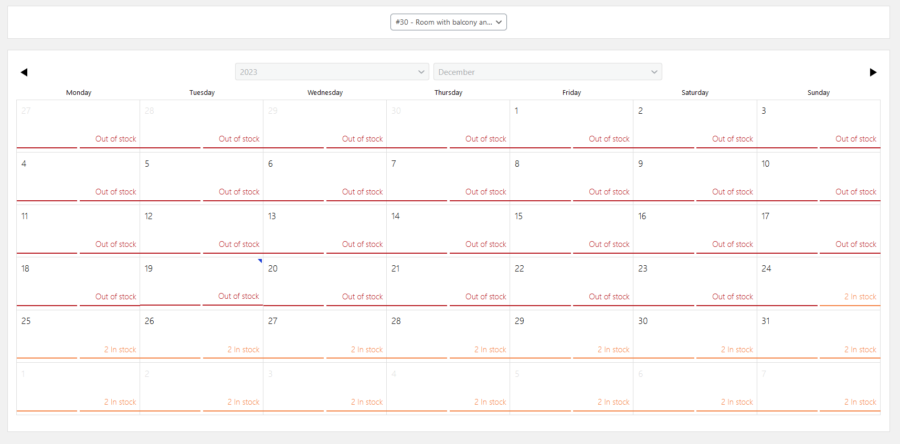Select December 1 calendar cell
The height and width of the screenshot is (444, 900).
(572, 124)
